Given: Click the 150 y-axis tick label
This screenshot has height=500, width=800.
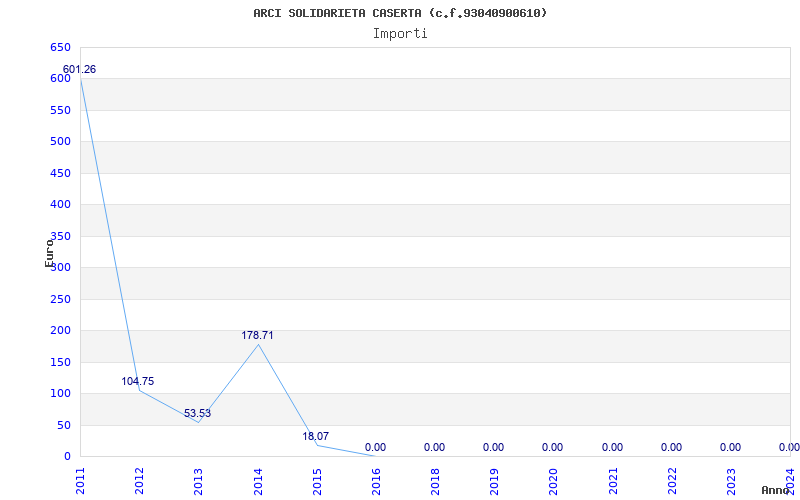Looking at the screenshot, I should 60,362.
